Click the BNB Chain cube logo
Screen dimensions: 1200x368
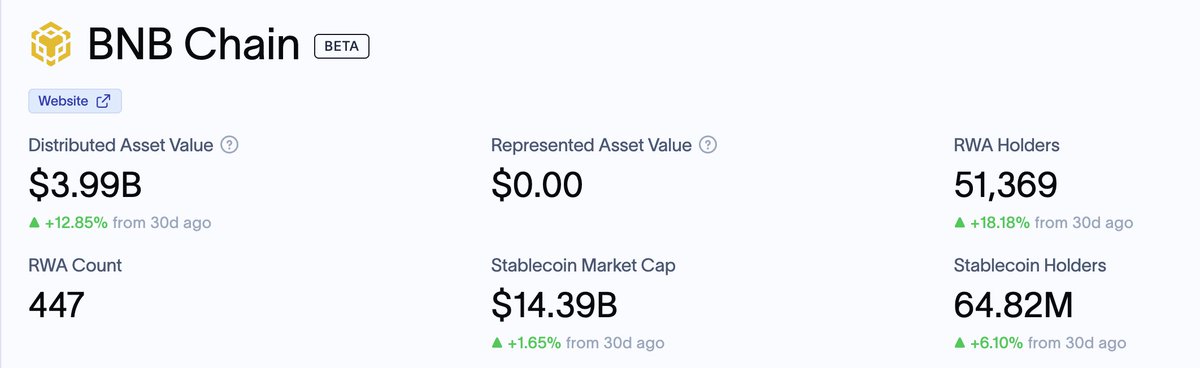pos(49,45)
